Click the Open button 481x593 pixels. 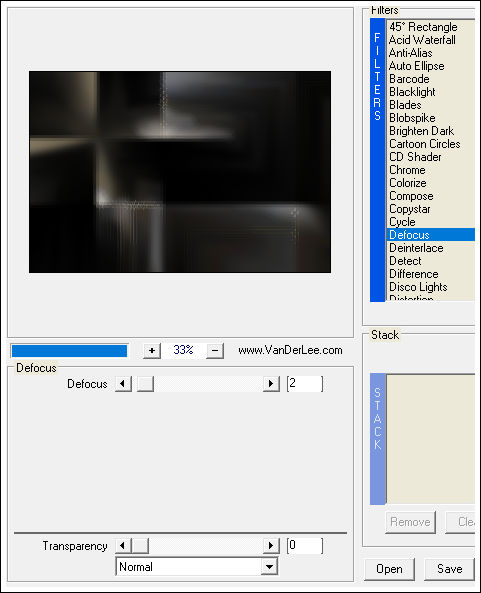[389, 569]
